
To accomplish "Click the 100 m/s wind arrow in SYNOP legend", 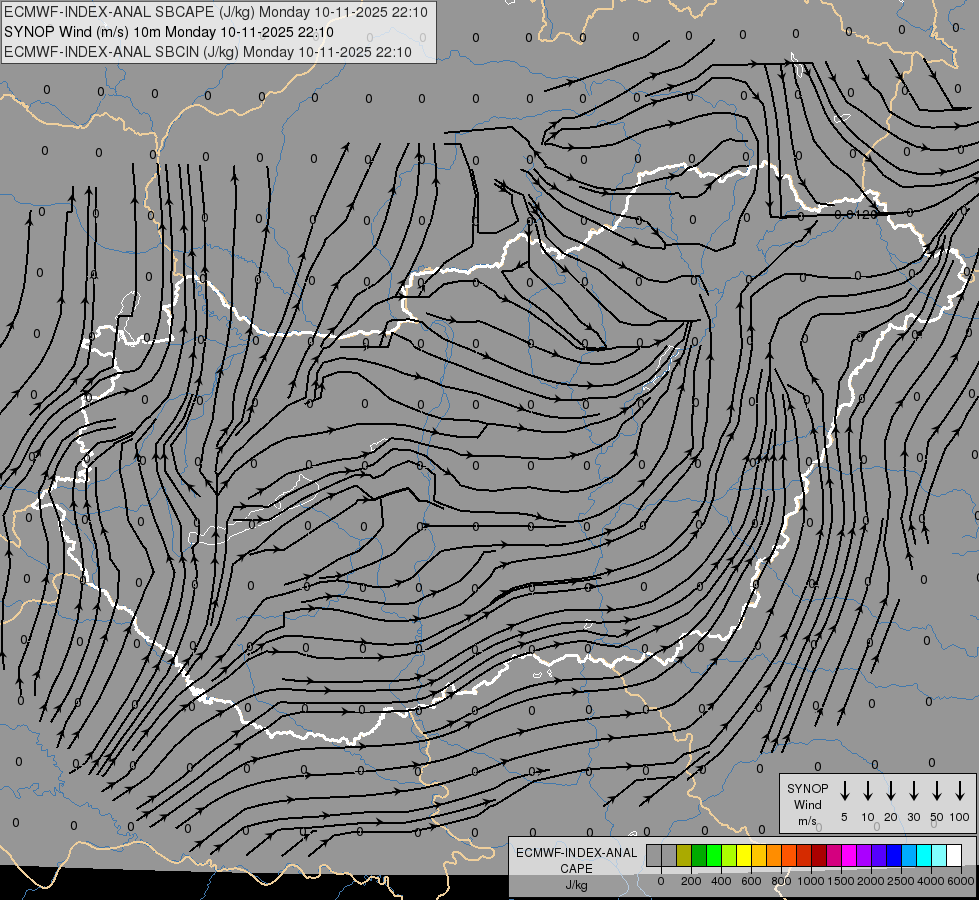I will [960, 791].
